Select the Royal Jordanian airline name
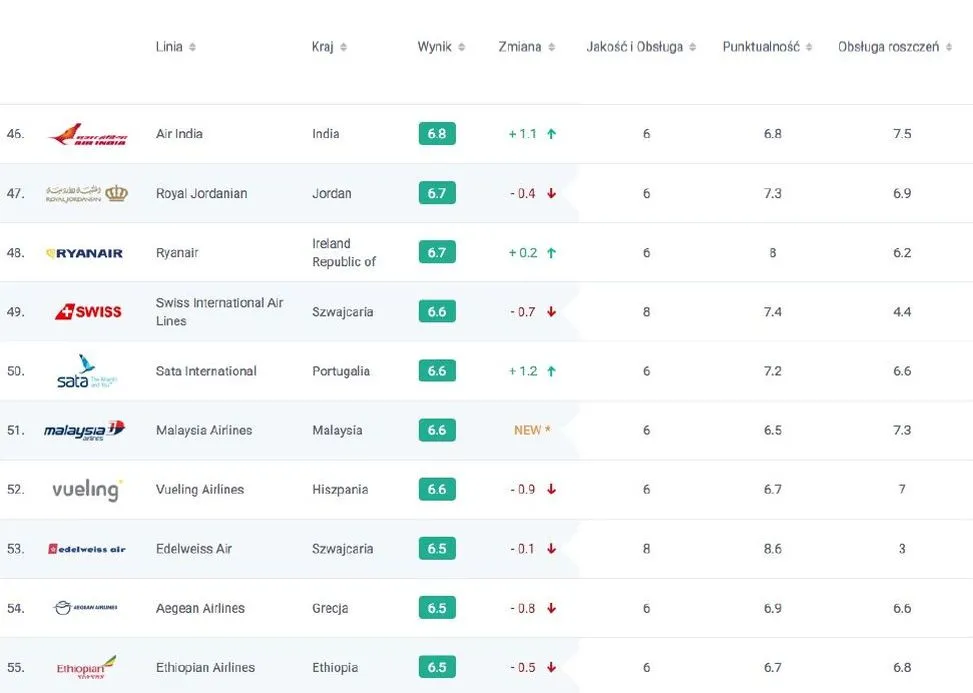The image size is (973, 693). point(202,194)
